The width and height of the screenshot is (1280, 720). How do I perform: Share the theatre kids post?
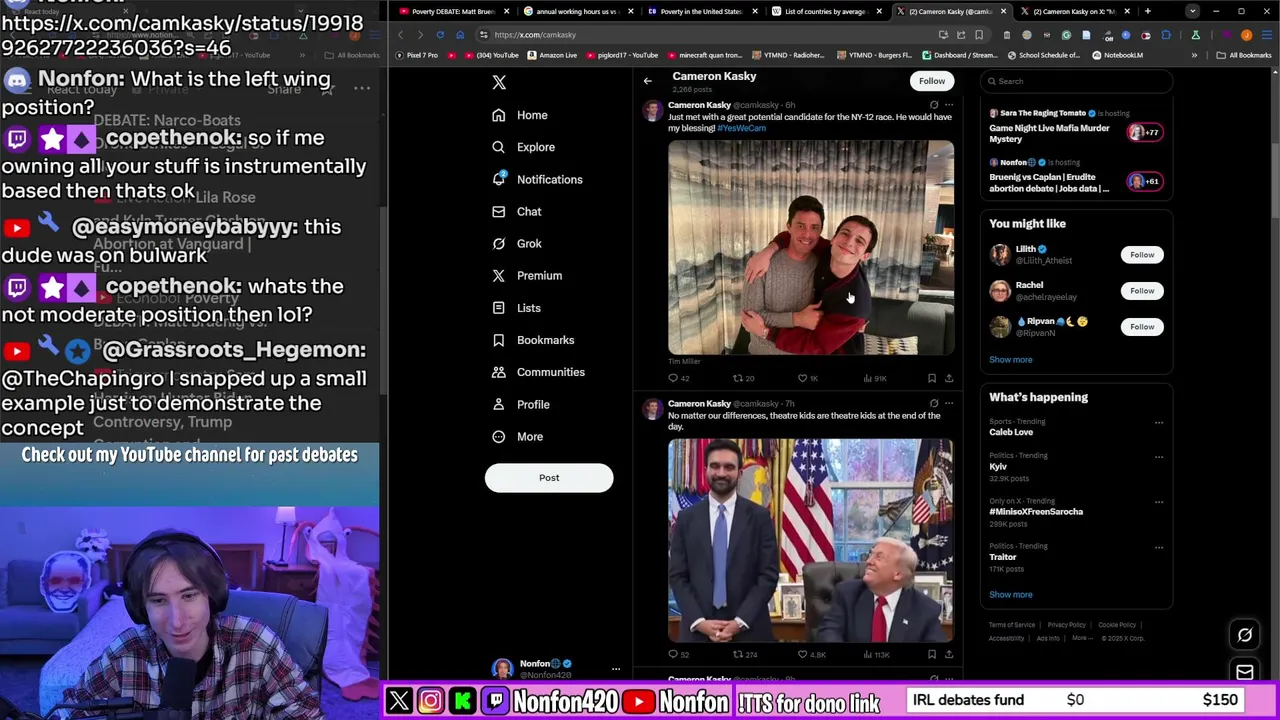[949, 654]
